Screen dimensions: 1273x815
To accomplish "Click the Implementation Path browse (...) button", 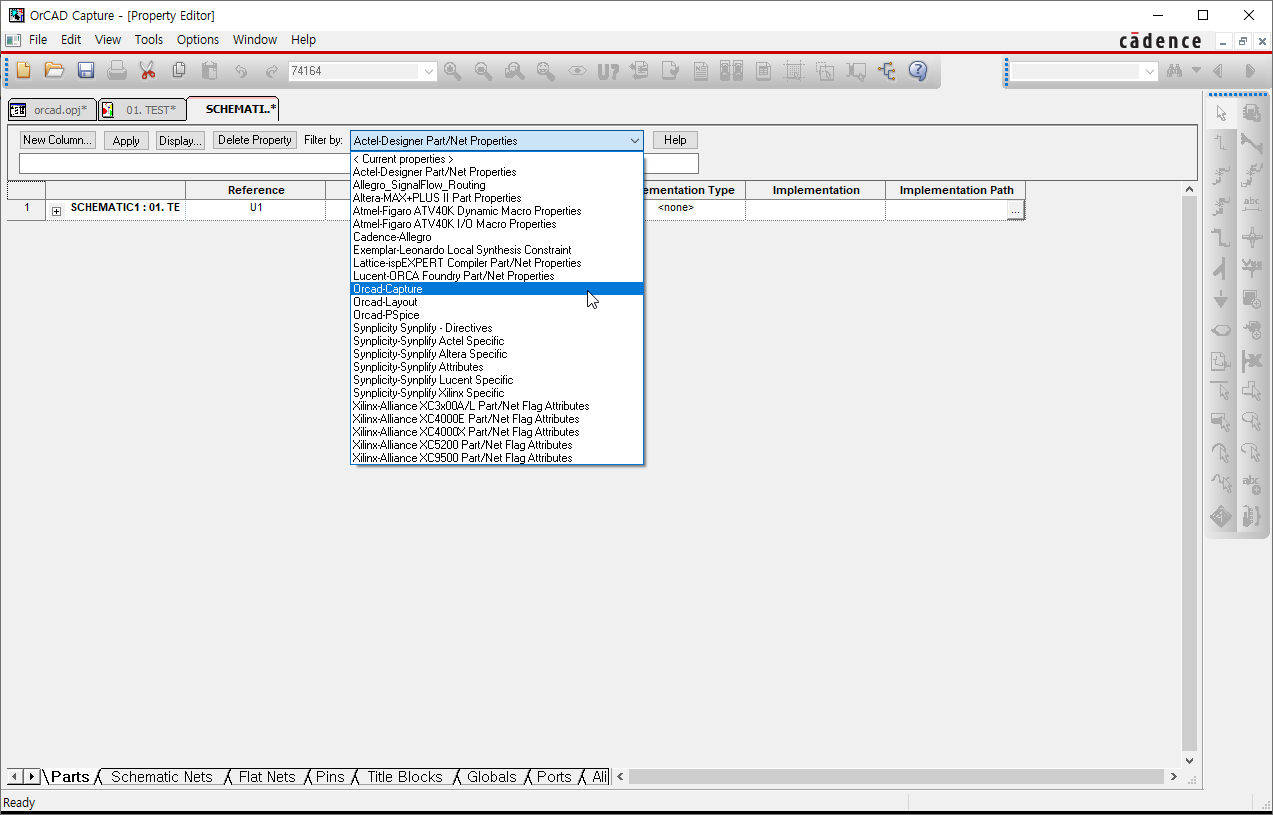I will [x=1015, y=210].
